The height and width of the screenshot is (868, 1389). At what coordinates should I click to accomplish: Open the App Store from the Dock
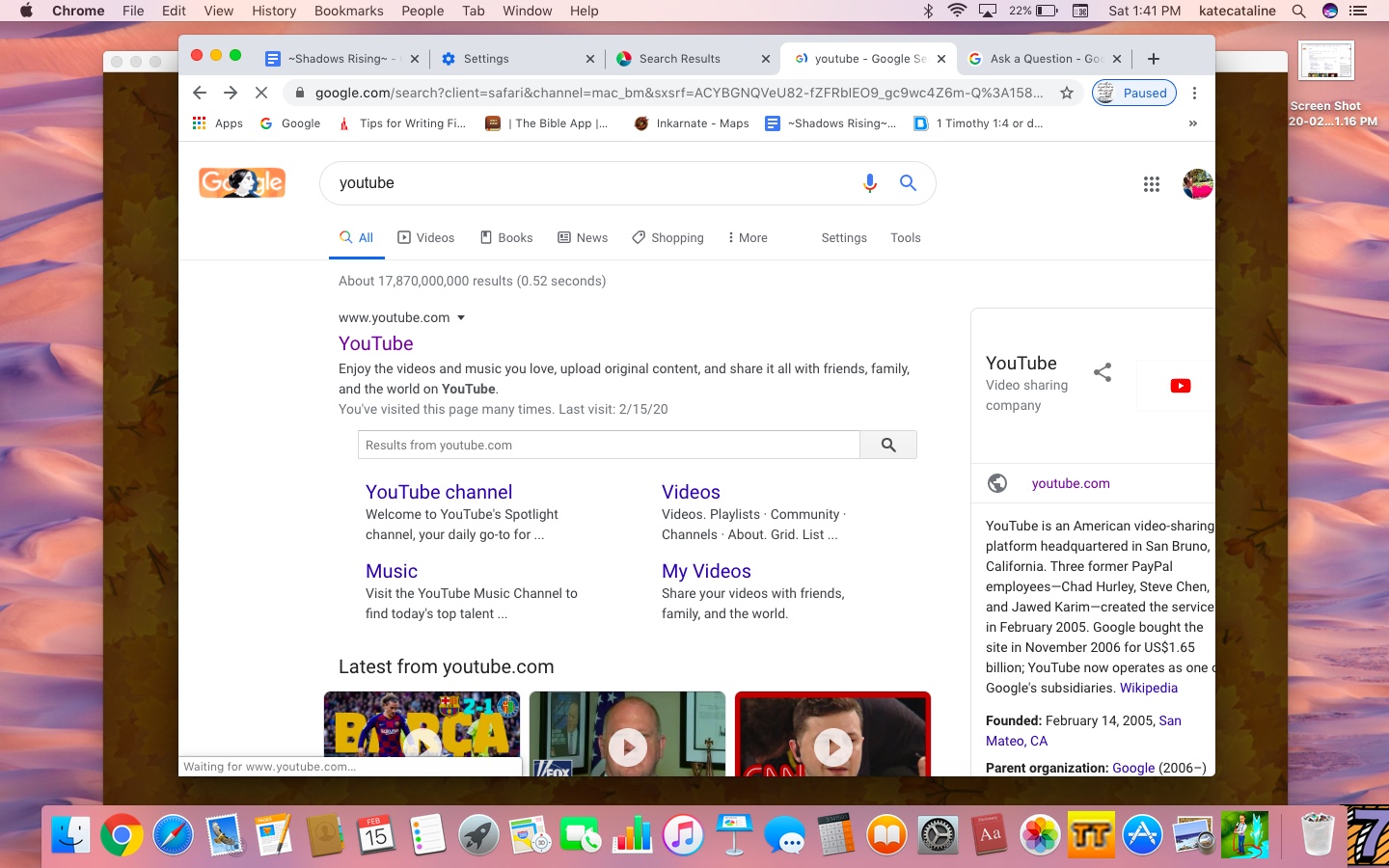pyautogui.click(x=1142, y=834)
